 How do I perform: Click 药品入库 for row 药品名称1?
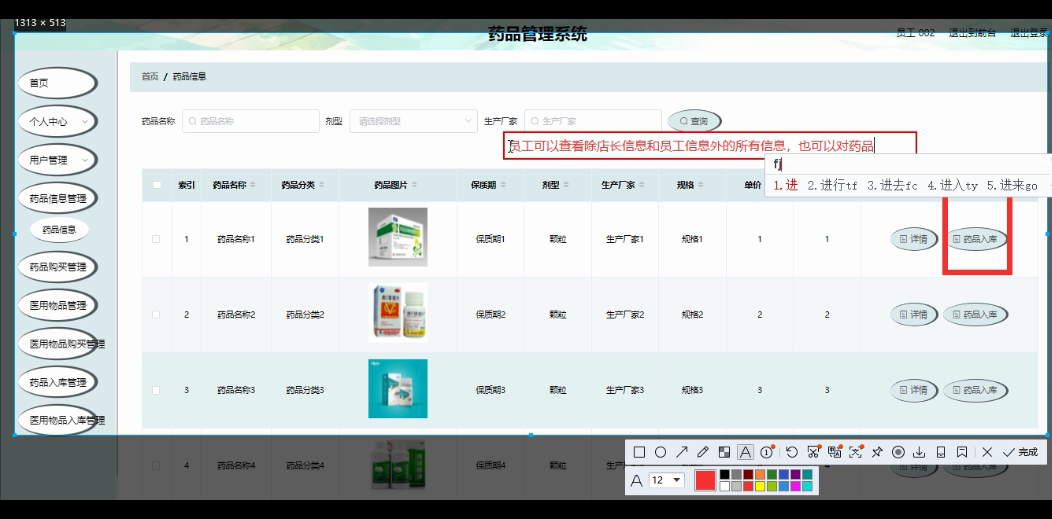(976, 239)
